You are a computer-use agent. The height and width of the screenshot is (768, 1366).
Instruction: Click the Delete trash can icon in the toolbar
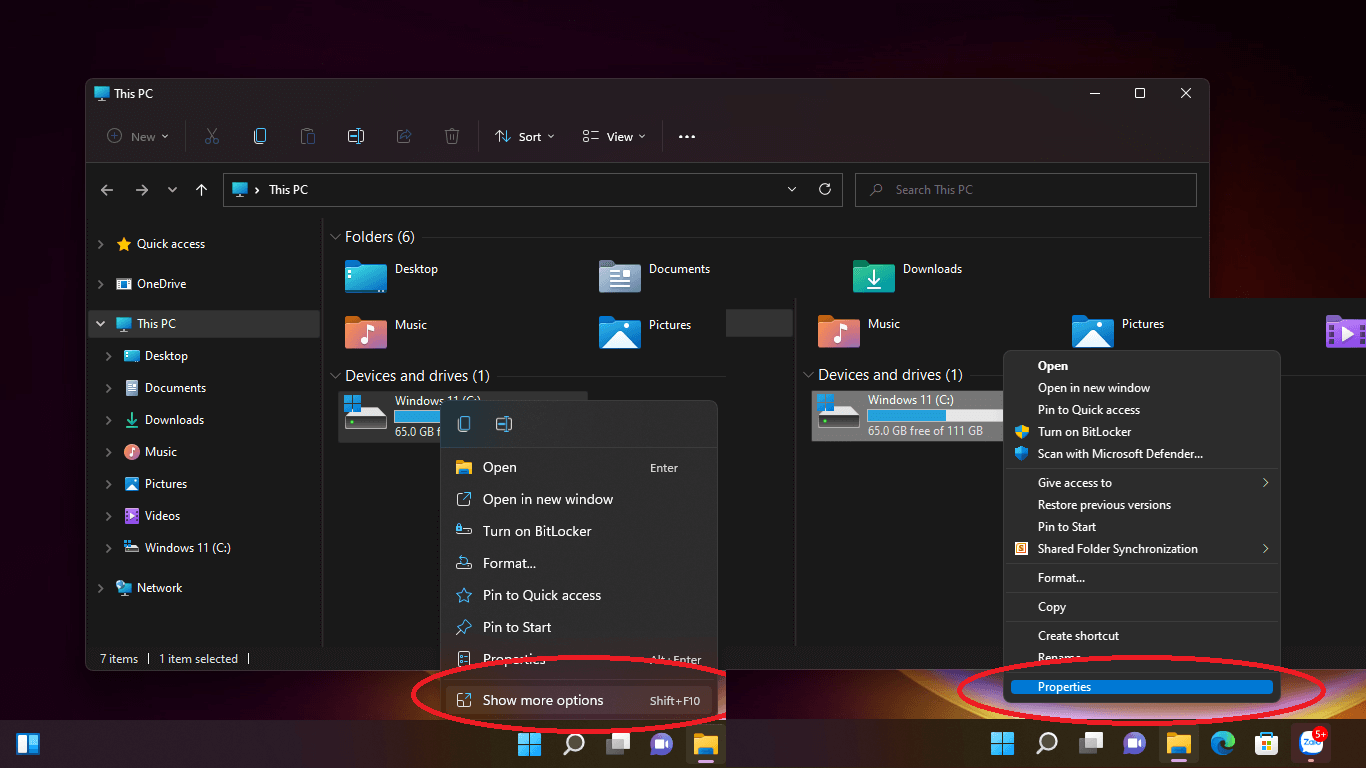(452, 137)
